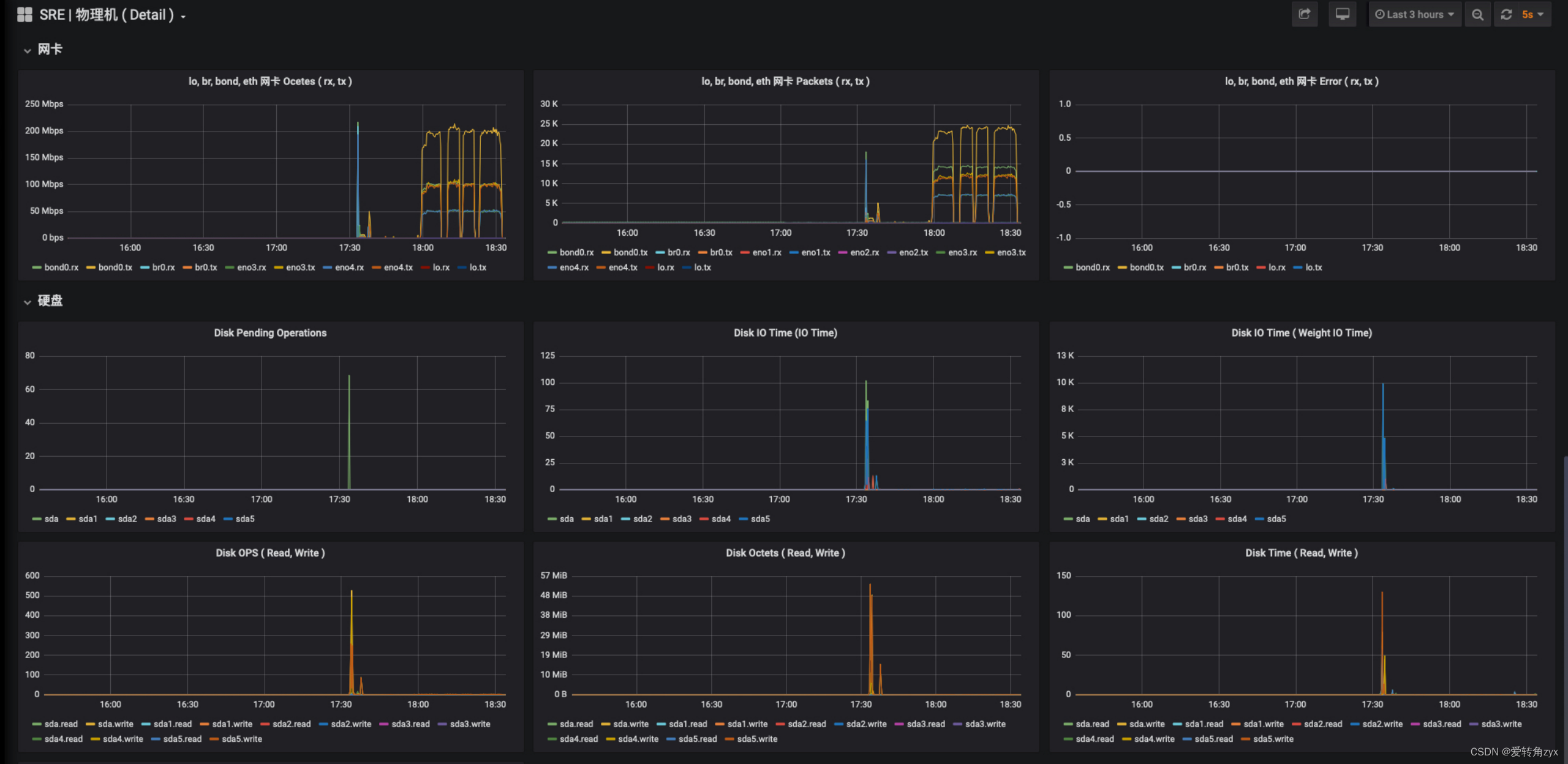Click the refresh dashboard icon
This screenshot has height=764, width=1568.
[1506, 15]
